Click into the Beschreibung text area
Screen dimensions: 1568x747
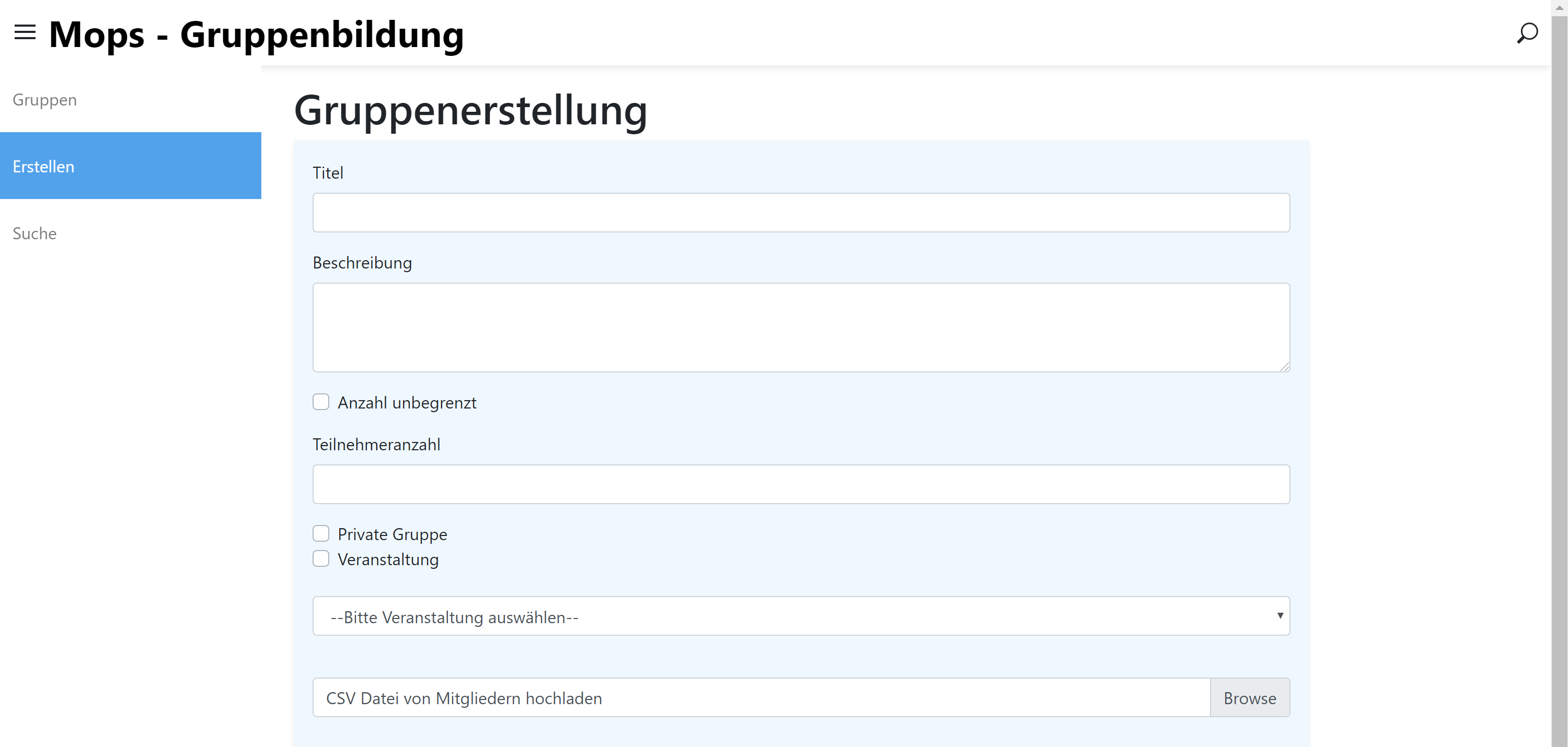coord(800,327)
